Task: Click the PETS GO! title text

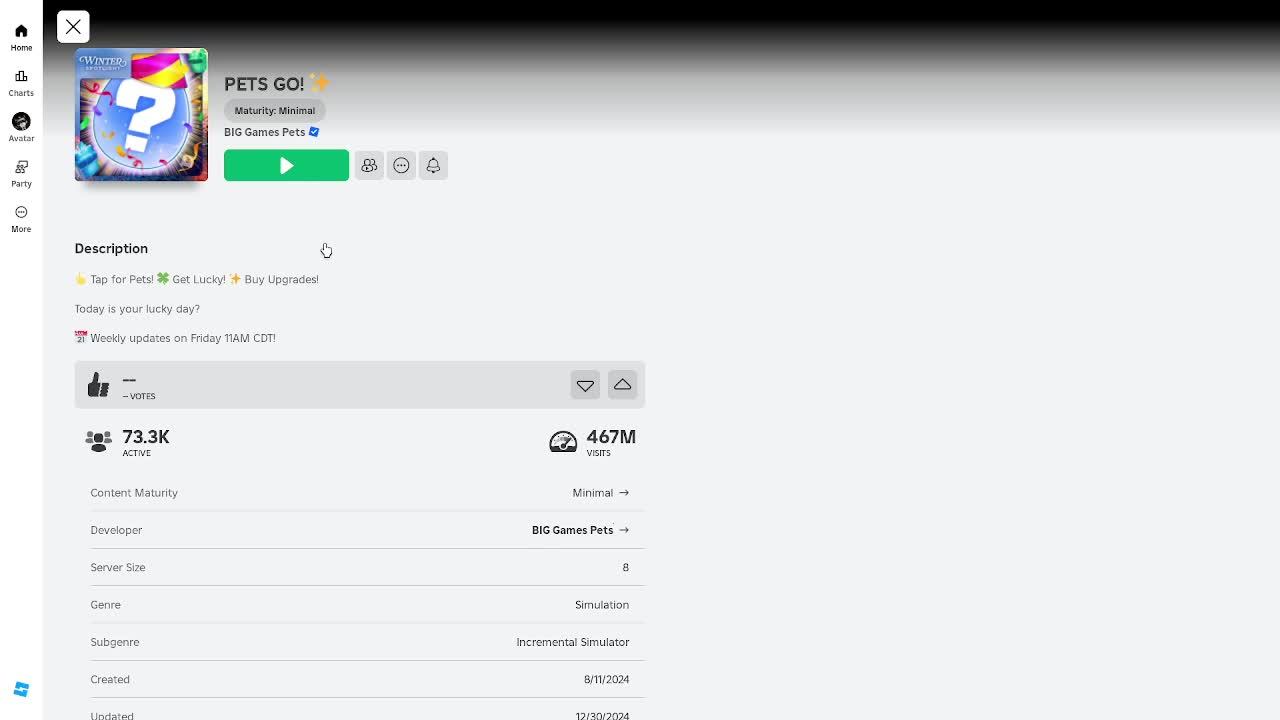Action: click(x=264, y=84)
